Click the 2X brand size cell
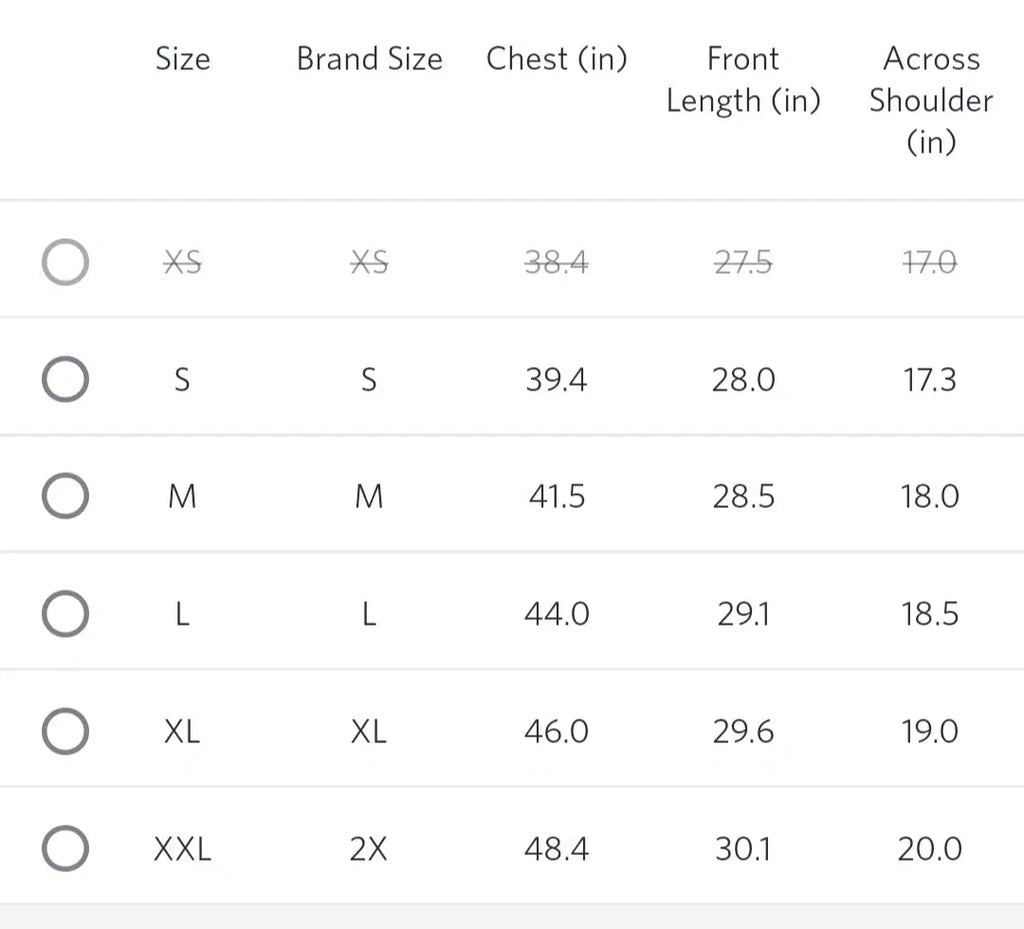Viewport: 1024px width, 929px height. point(369,849)
